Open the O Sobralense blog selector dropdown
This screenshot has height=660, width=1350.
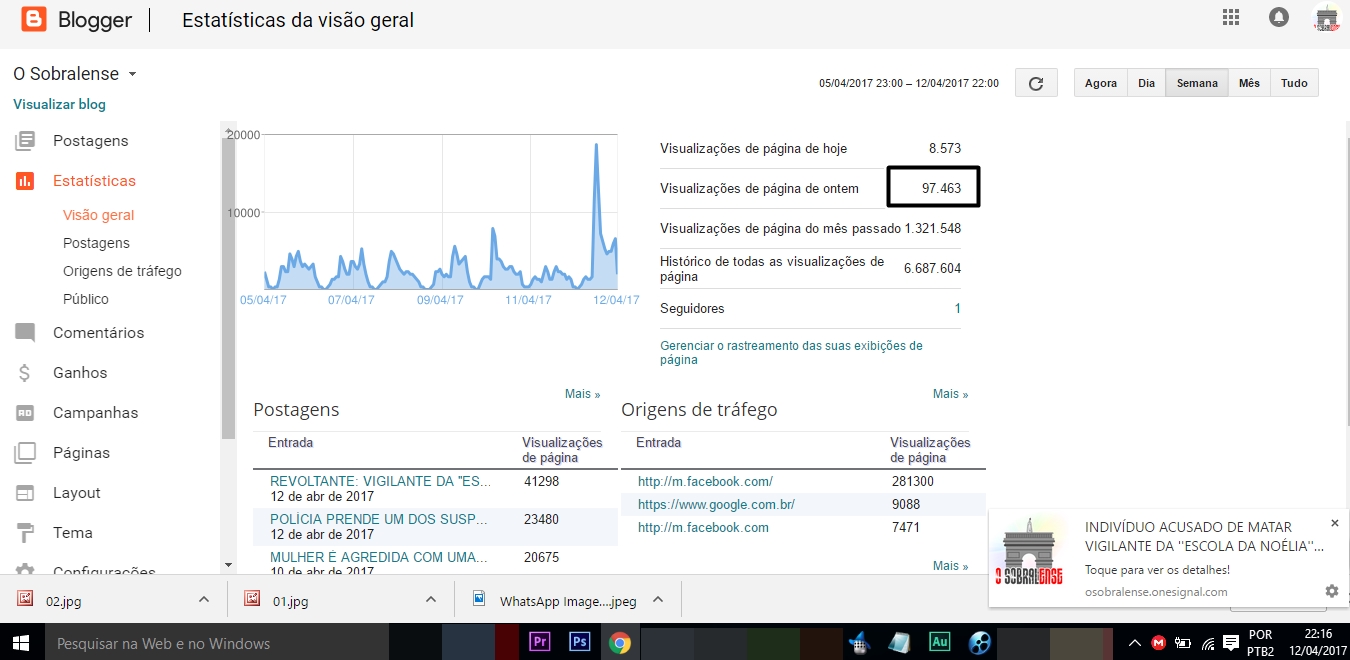(75, 74)
